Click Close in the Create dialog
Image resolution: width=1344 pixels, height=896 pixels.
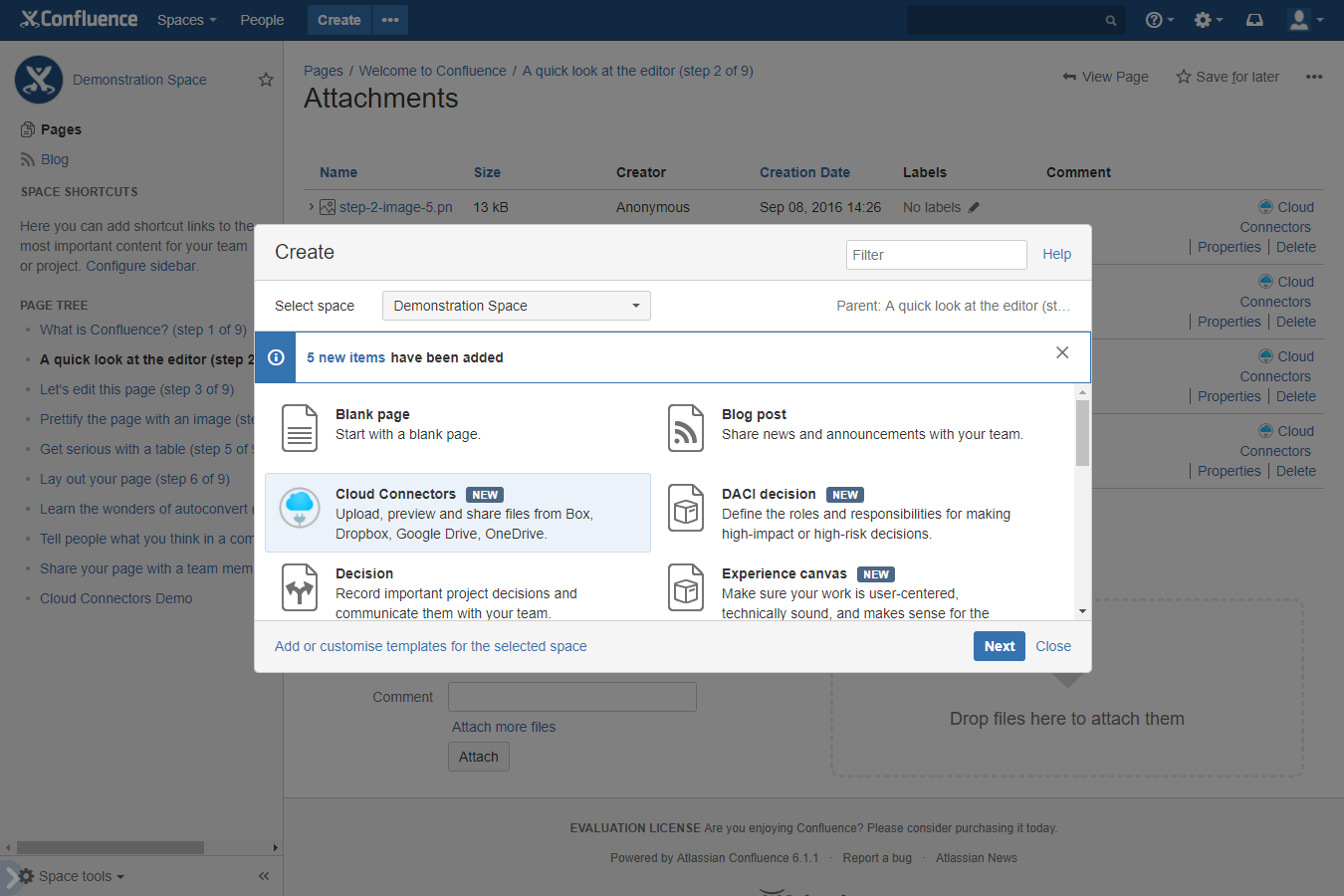point(1053,646)
